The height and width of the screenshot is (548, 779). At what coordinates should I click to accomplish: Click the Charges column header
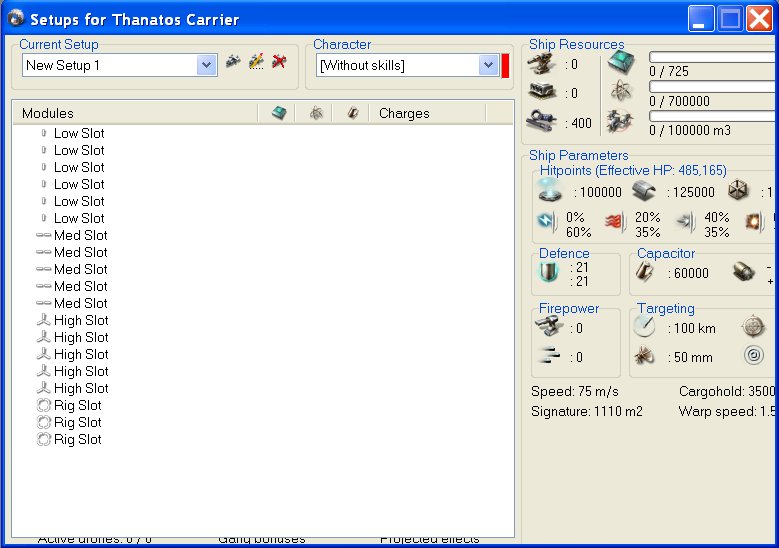(x=427, y=113)
